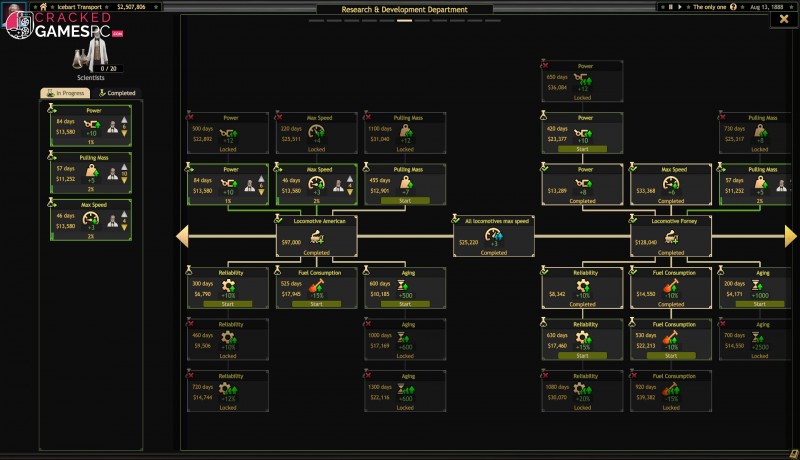800x460 pixels.
Task: Click the first page indicator dash
Action: (x=315, y=20)
